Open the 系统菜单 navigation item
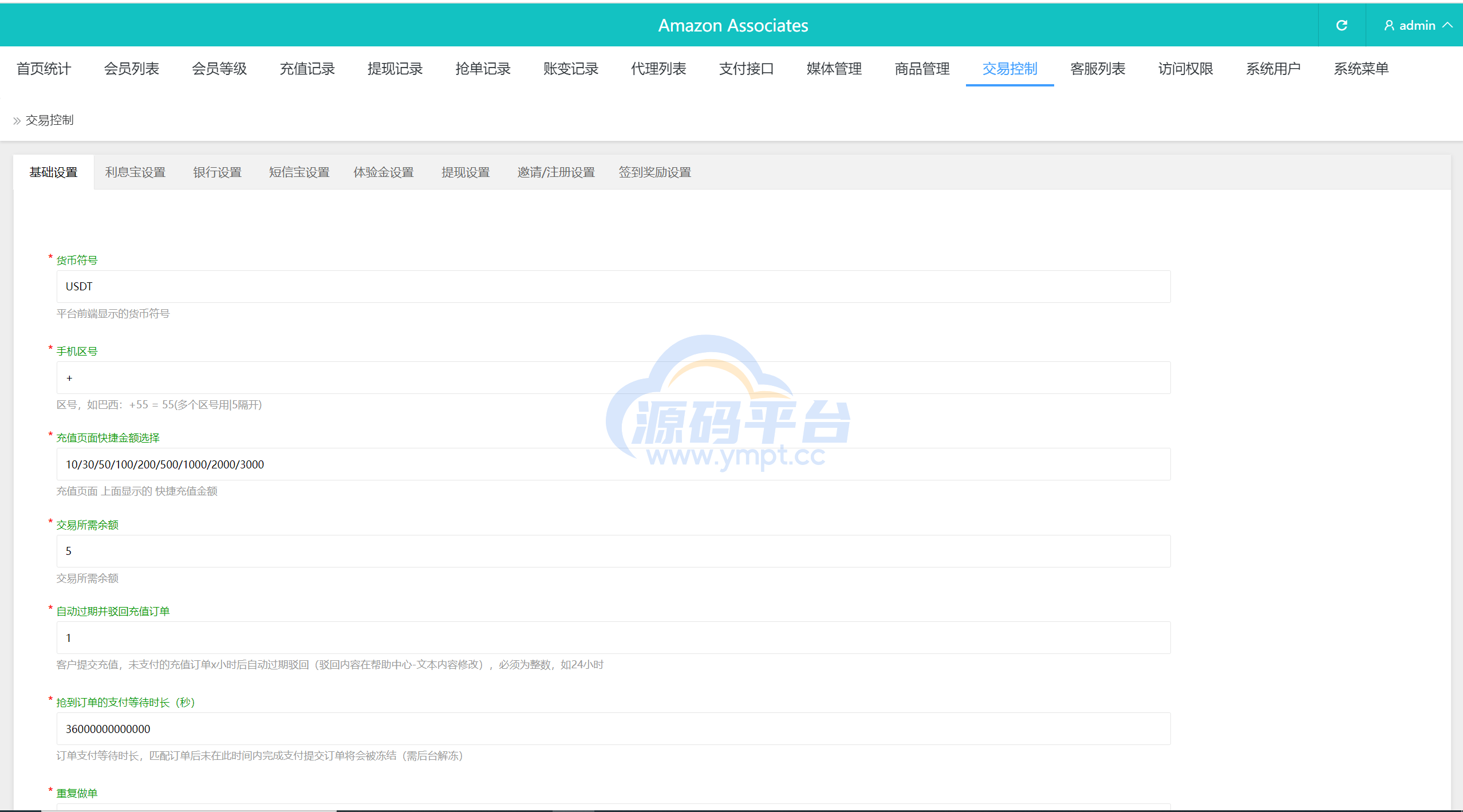The height and width of the screenshot is (812, 1463). click(1361, 69)
